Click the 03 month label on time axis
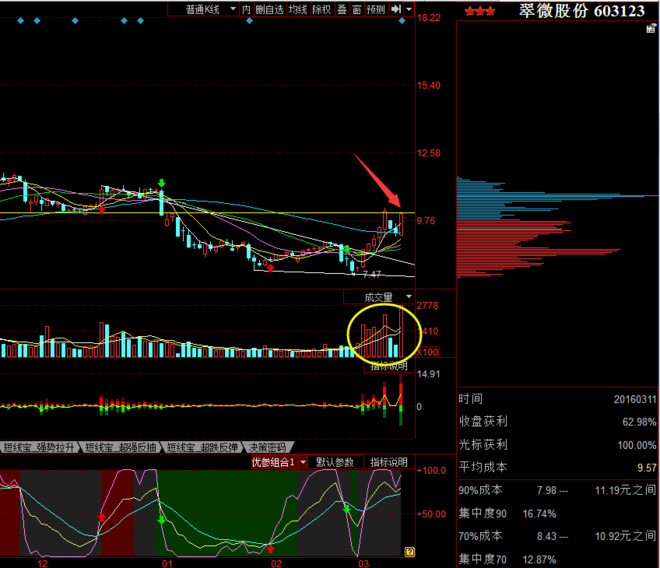The height and width of the screenshot is (568, 660). (363, 563)
